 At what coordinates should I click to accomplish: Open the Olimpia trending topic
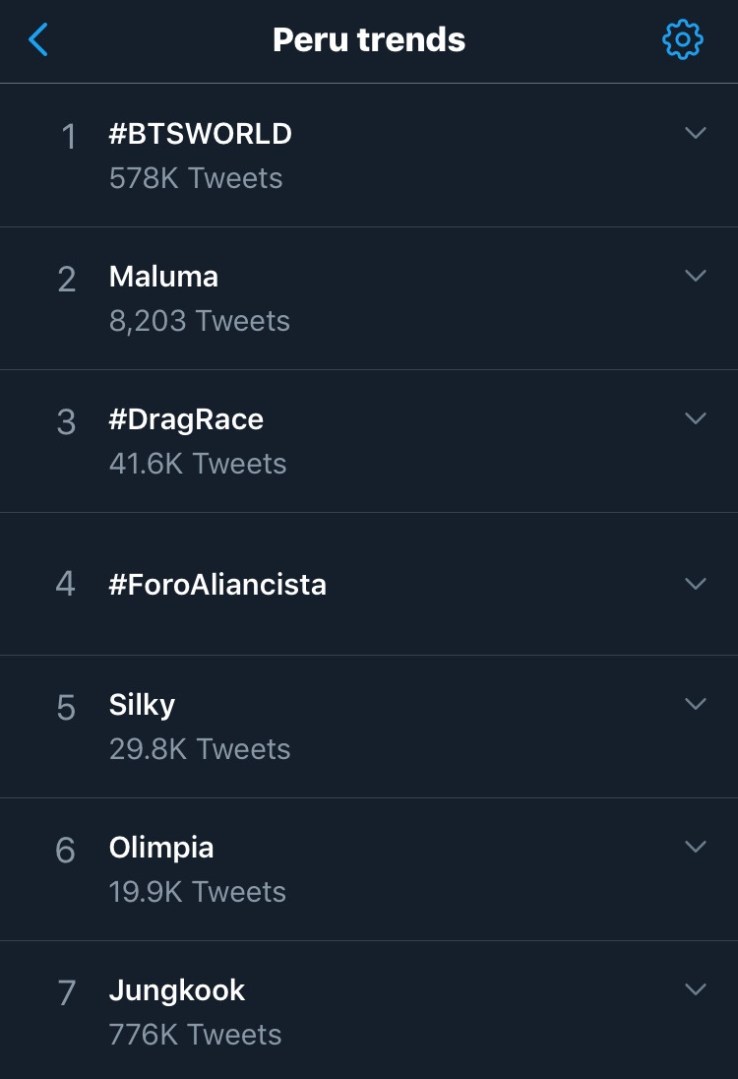click(161, 848)
